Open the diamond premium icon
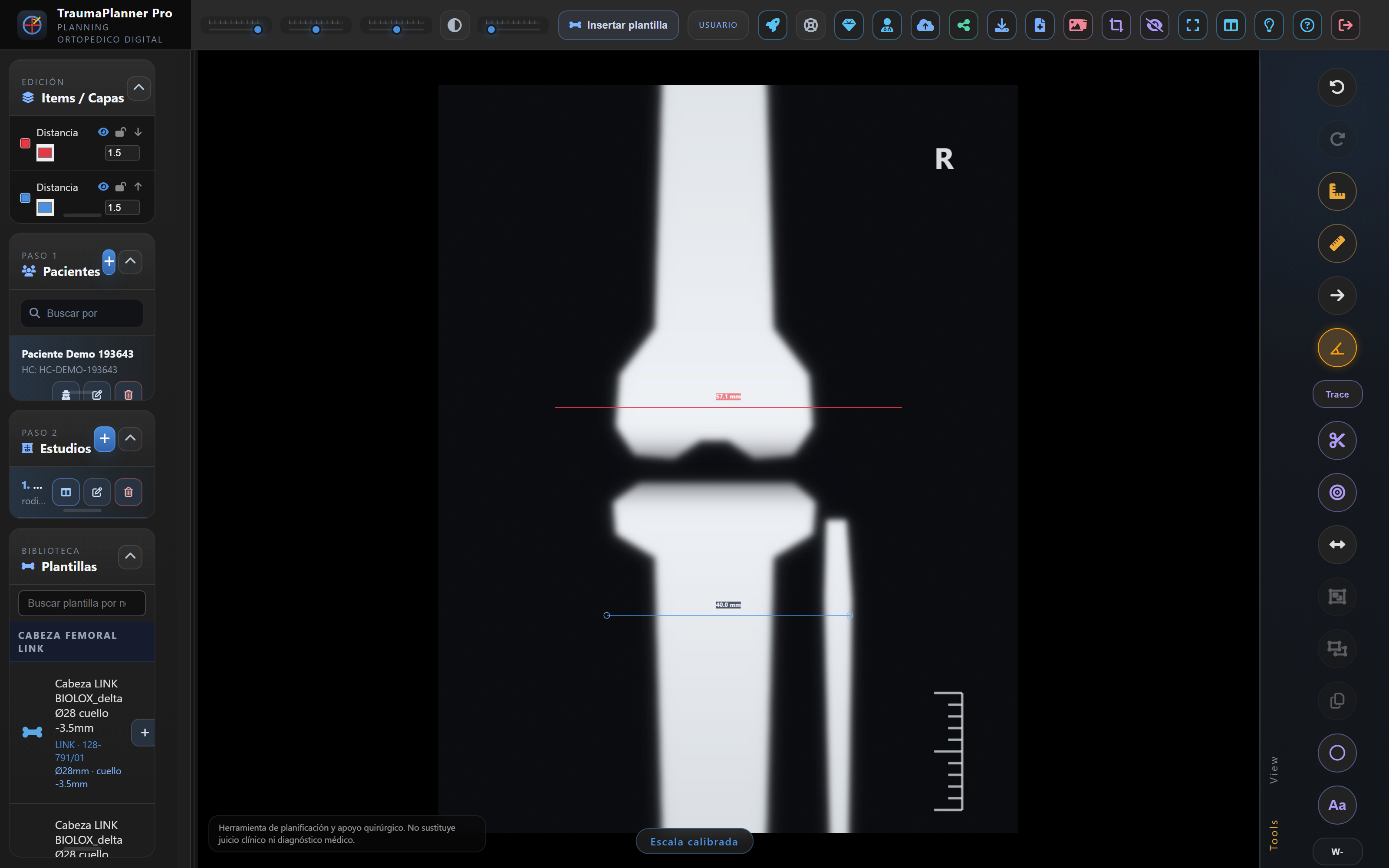This screenshot has height=868, width=1389. click(x=849, y=25)
